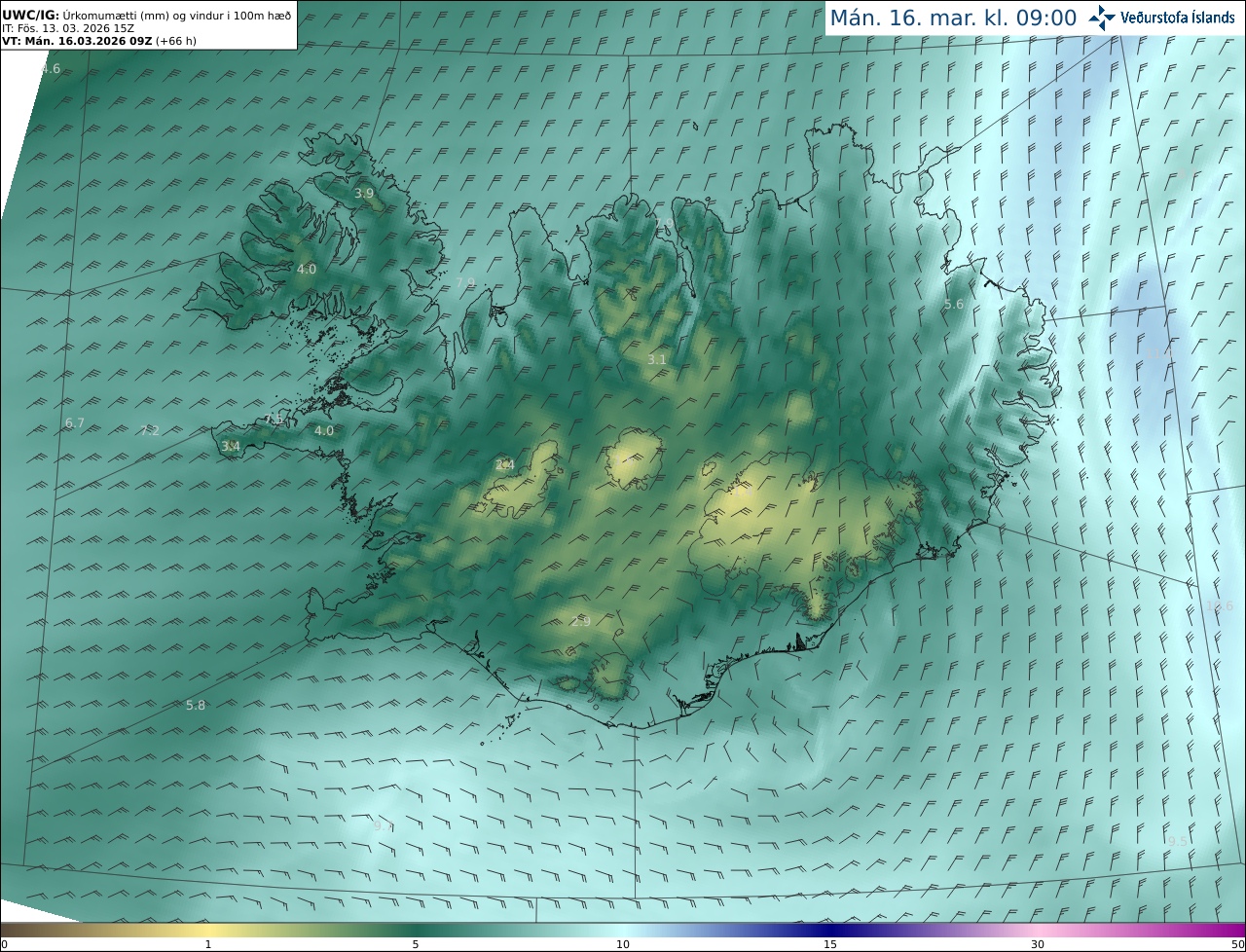Select the 3.9 value in the Westfjords
This screenshot has height=952, width=1246.
pos(364,194)
